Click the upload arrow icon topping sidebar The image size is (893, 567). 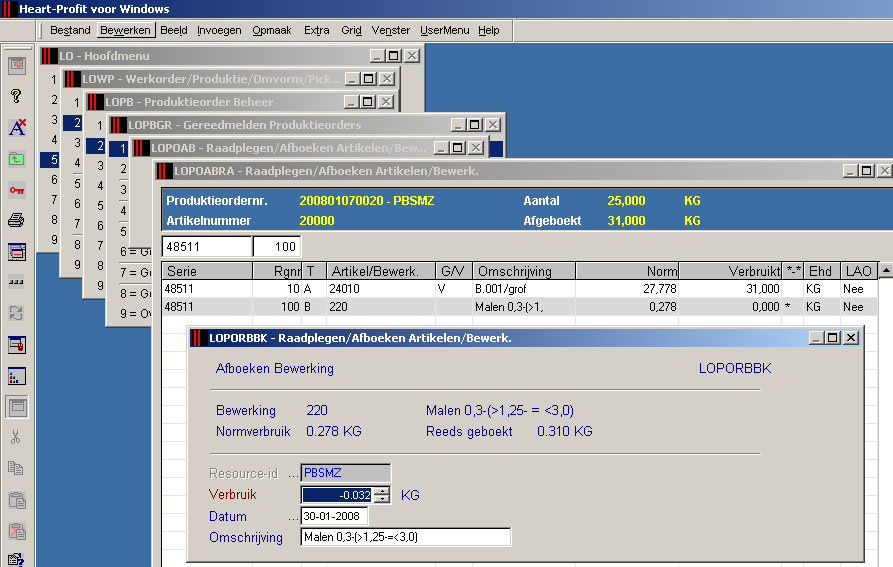click(x=17, y=65)
